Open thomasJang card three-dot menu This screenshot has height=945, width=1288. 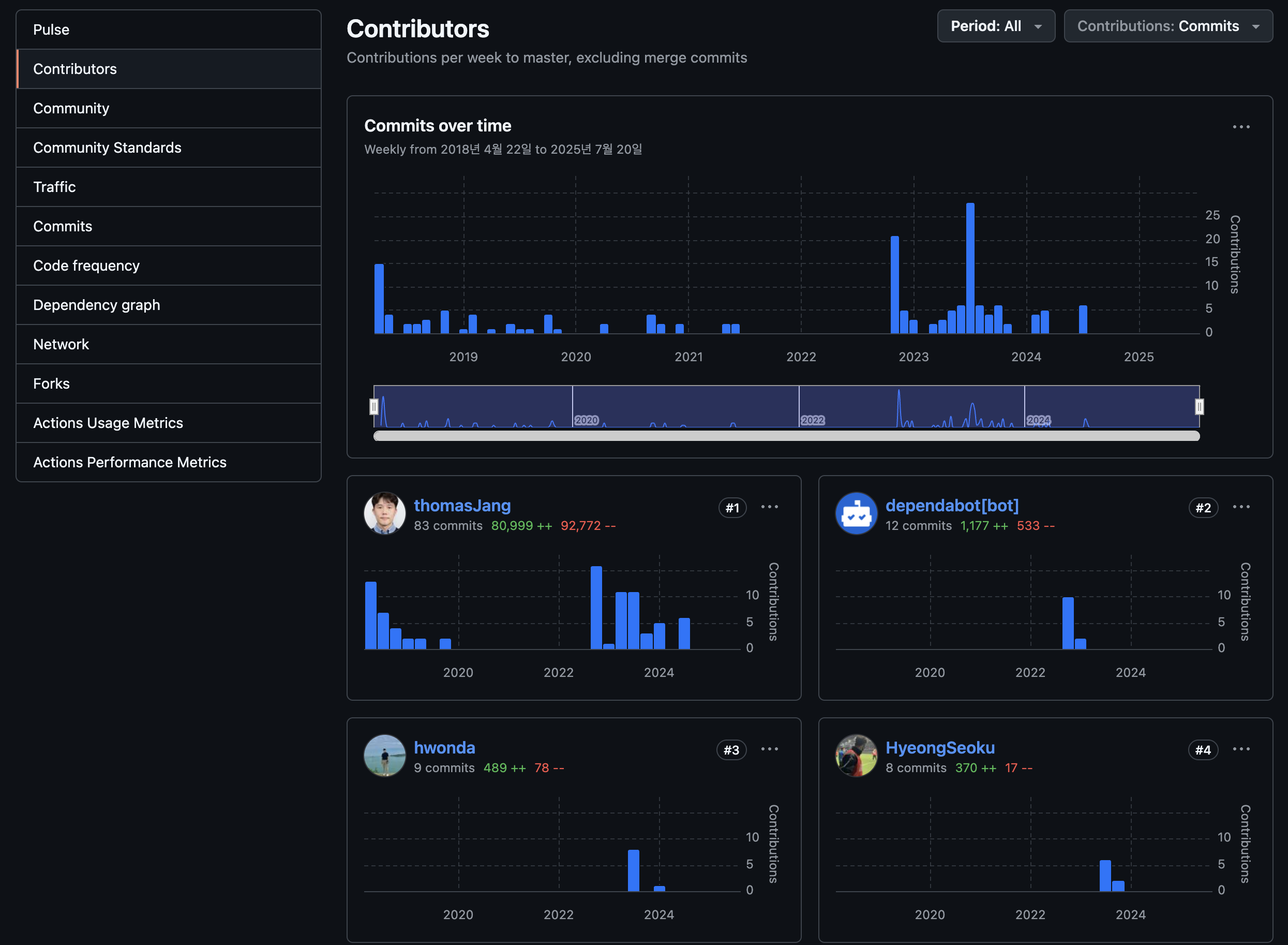pos(769,507)
